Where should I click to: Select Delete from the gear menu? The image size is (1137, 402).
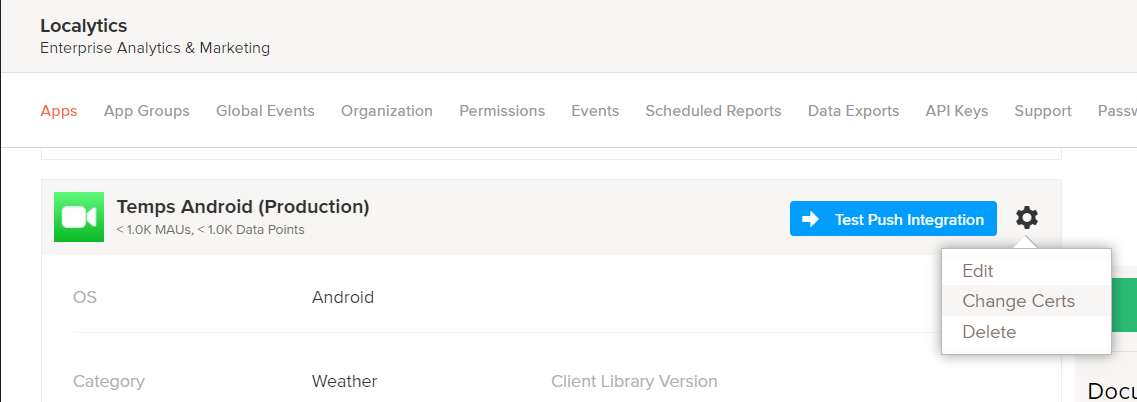click(x=989, y=332)
